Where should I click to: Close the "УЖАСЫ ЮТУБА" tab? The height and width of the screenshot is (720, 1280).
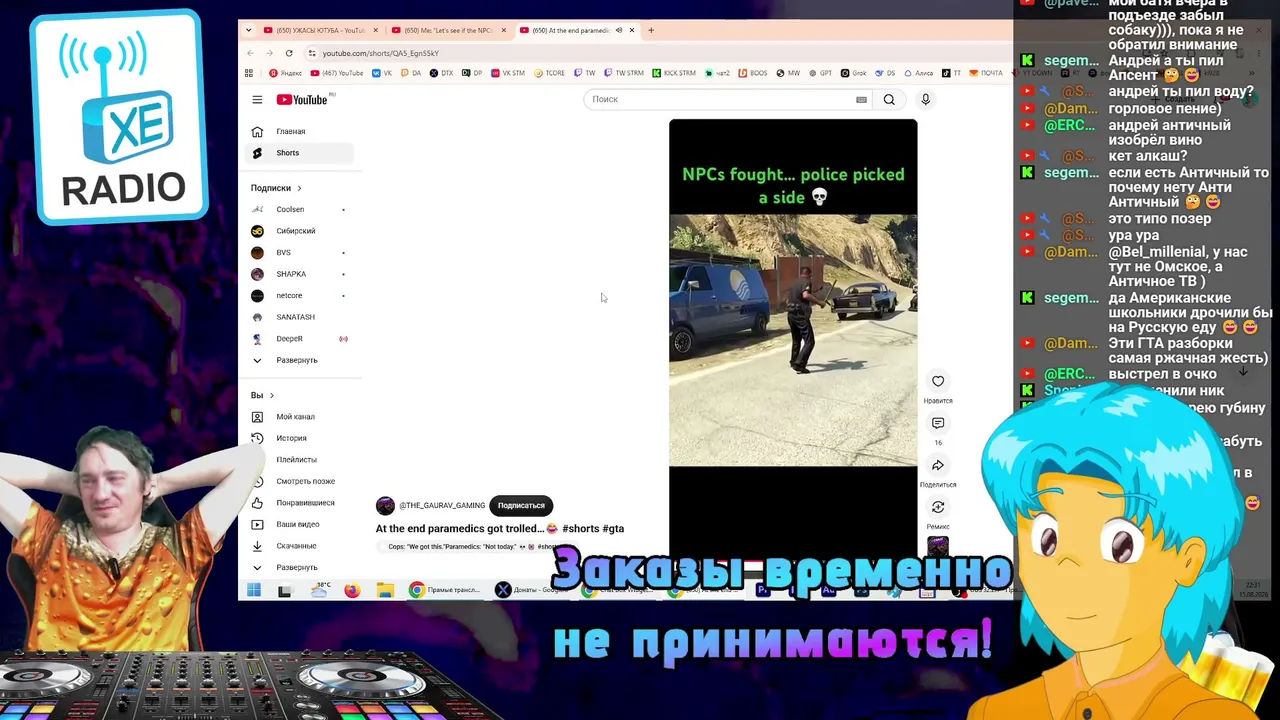point(375,30)
